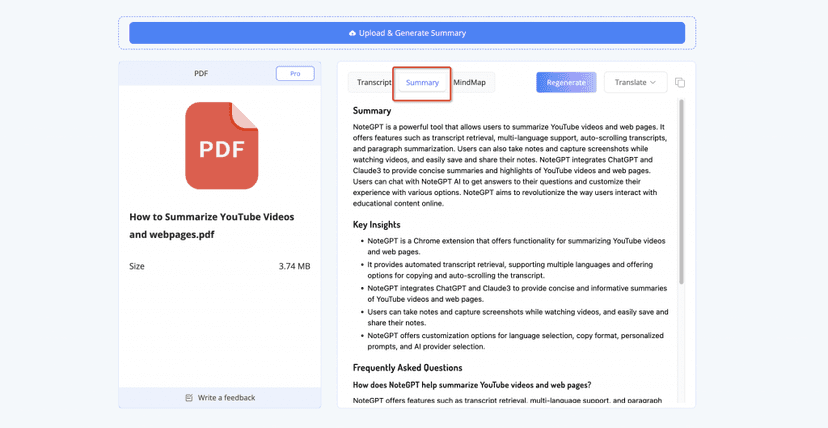Click the 'Users can take notes' bullet
828x428 pixels.
click(518, 317)
